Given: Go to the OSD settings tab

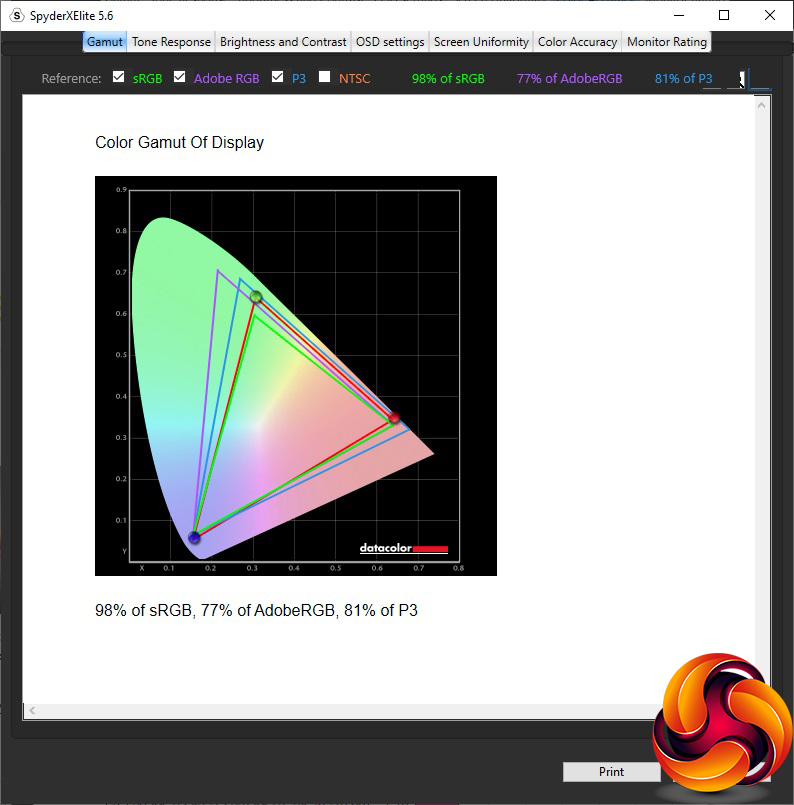Looking at the screenshot, I should [390, 42].
